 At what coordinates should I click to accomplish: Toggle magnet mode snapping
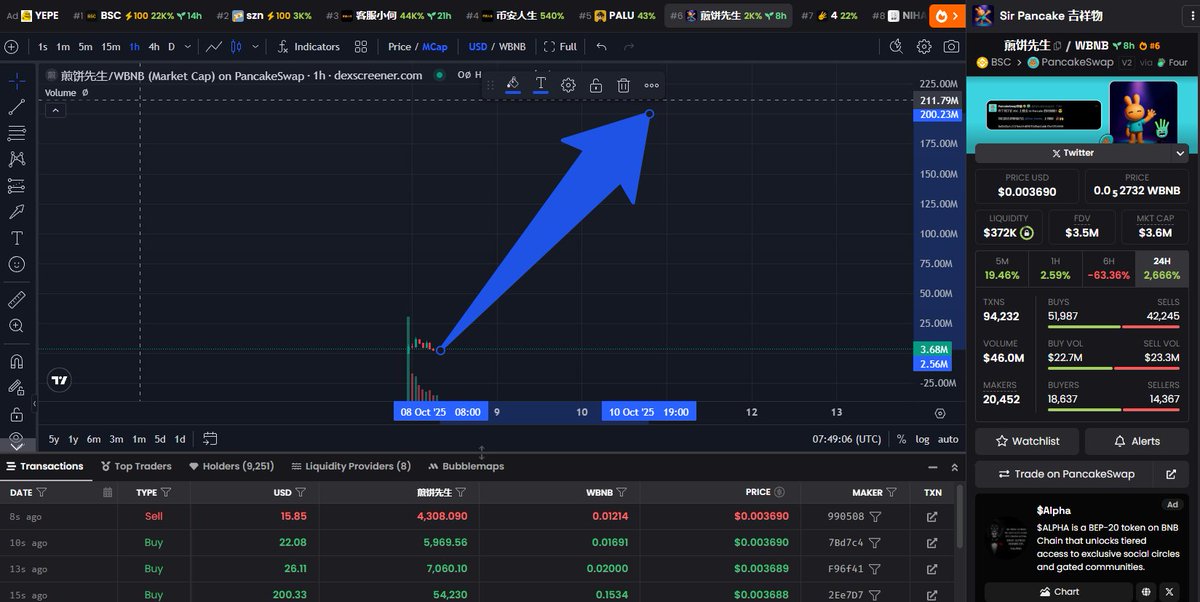17,362
